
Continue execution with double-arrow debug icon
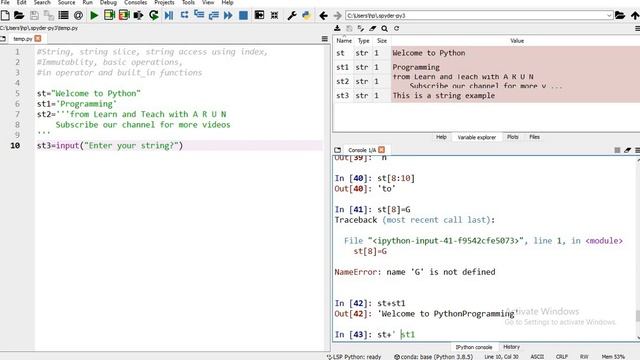tap(228, 16)
